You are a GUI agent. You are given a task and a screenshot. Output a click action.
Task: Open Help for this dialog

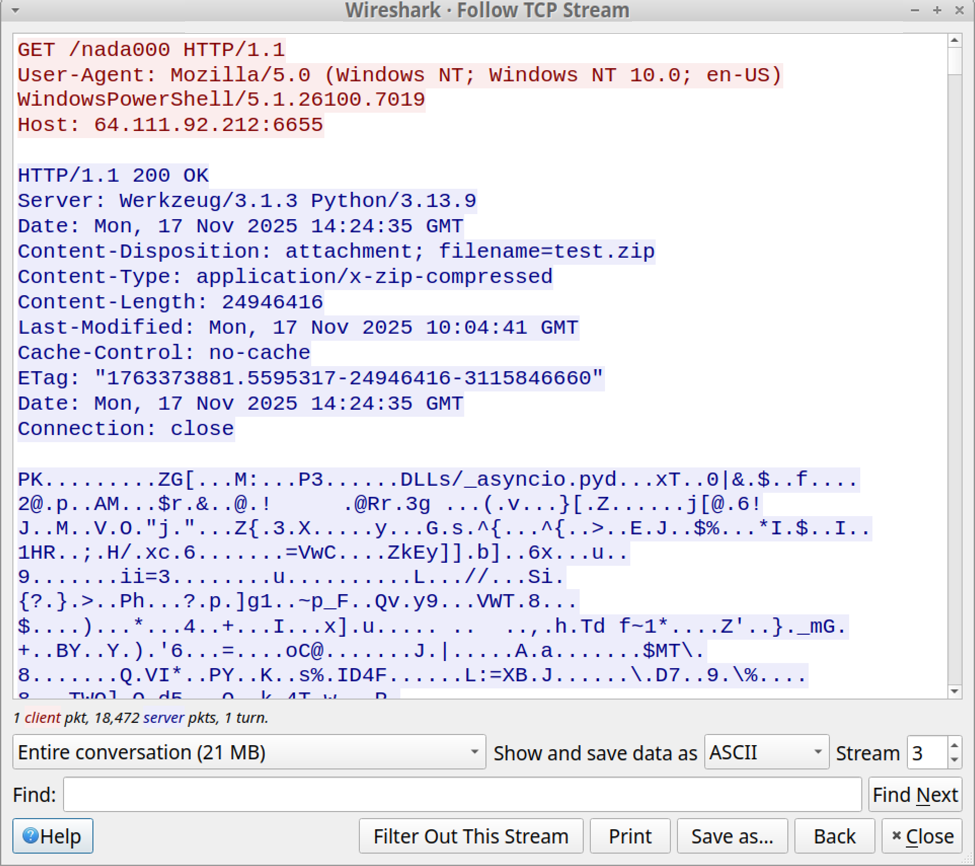53,836
